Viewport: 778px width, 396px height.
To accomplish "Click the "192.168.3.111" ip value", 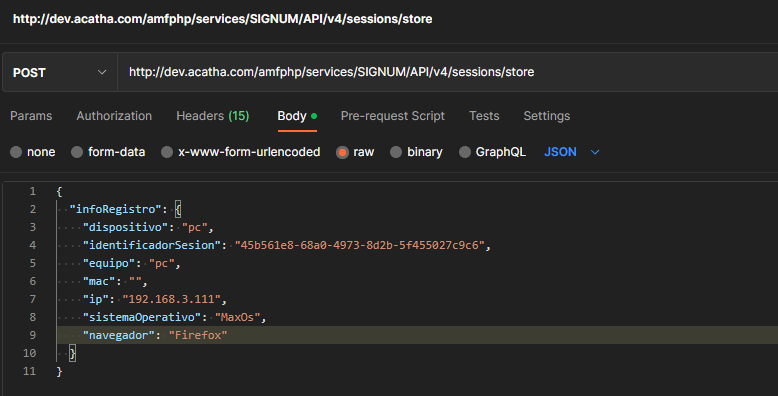I will 172,299.
